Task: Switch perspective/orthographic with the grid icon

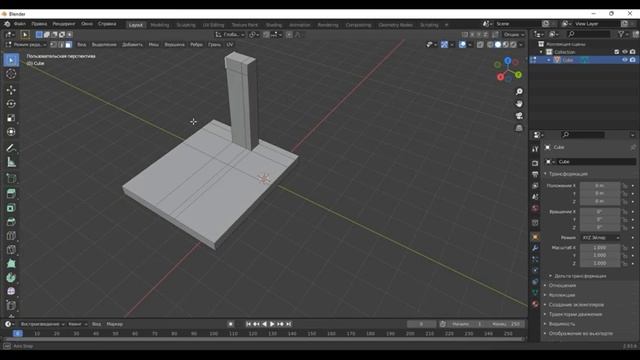Action: [x=519, y=128]
